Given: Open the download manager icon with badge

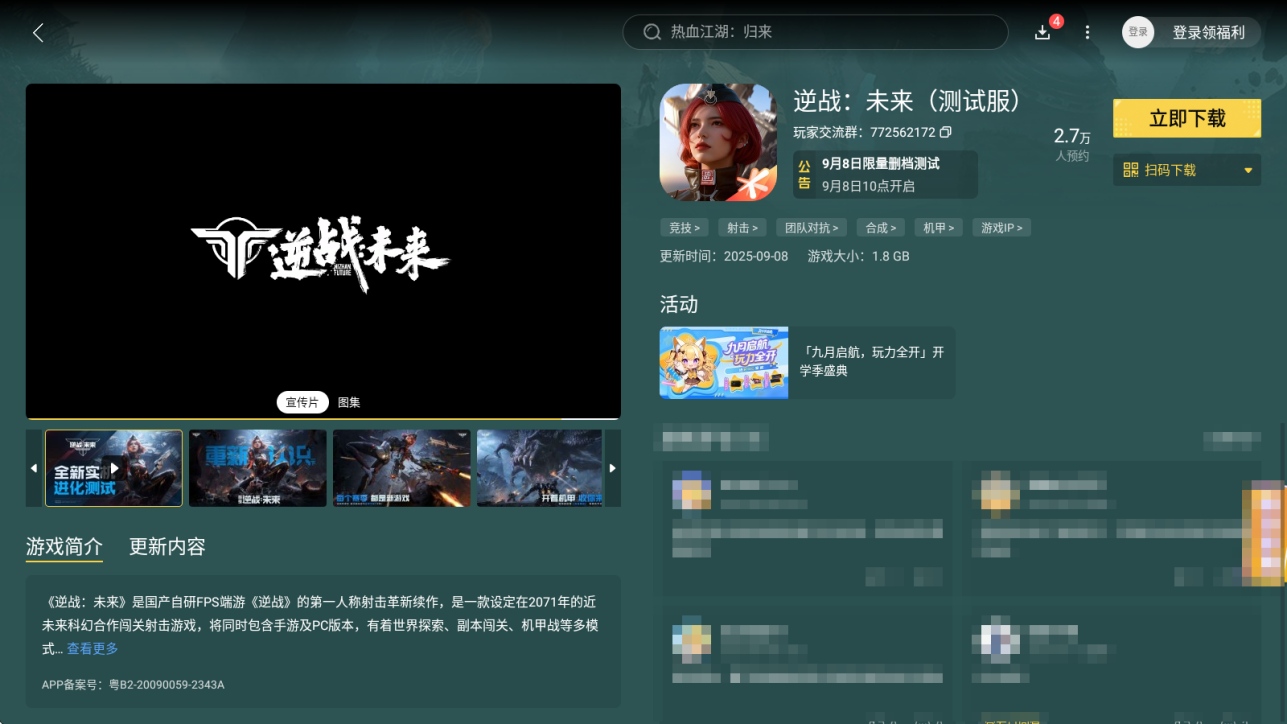Looking at the screenshot, I should coord(1043,32).
